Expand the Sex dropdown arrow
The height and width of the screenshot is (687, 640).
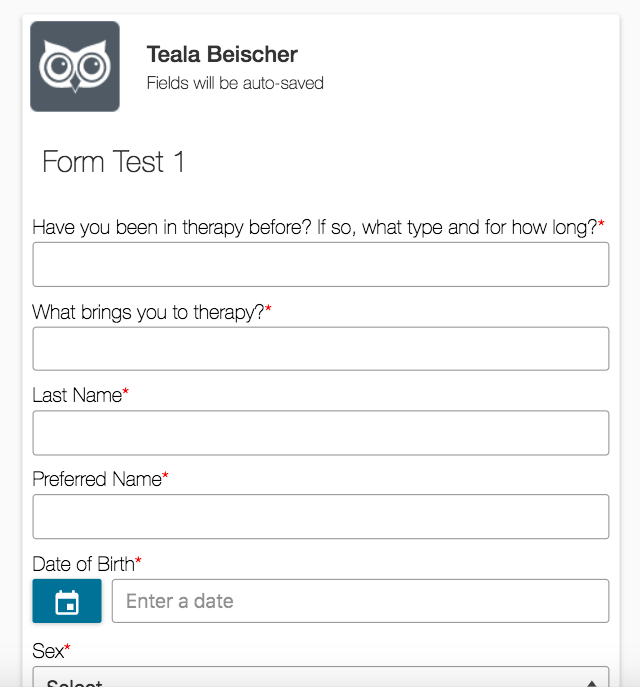tap(591, 683)
